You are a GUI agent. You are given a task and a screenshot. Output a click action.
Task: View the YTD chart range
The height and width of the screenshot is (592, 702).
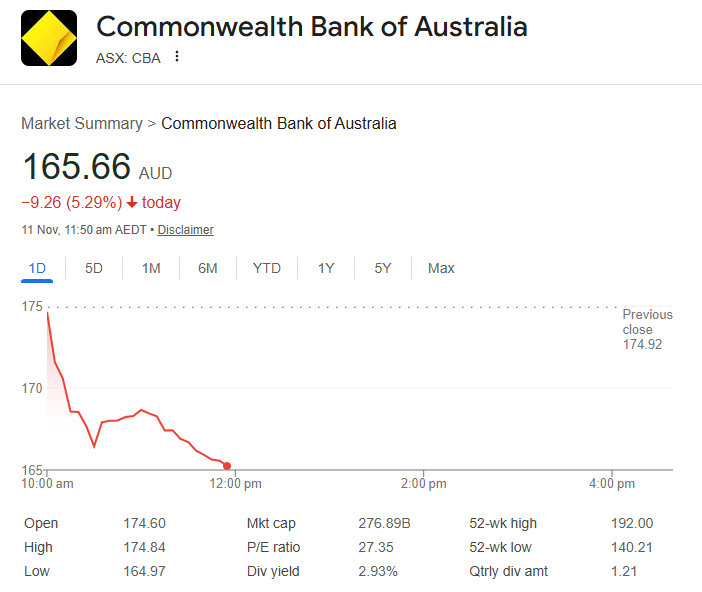tap(267, 268)
